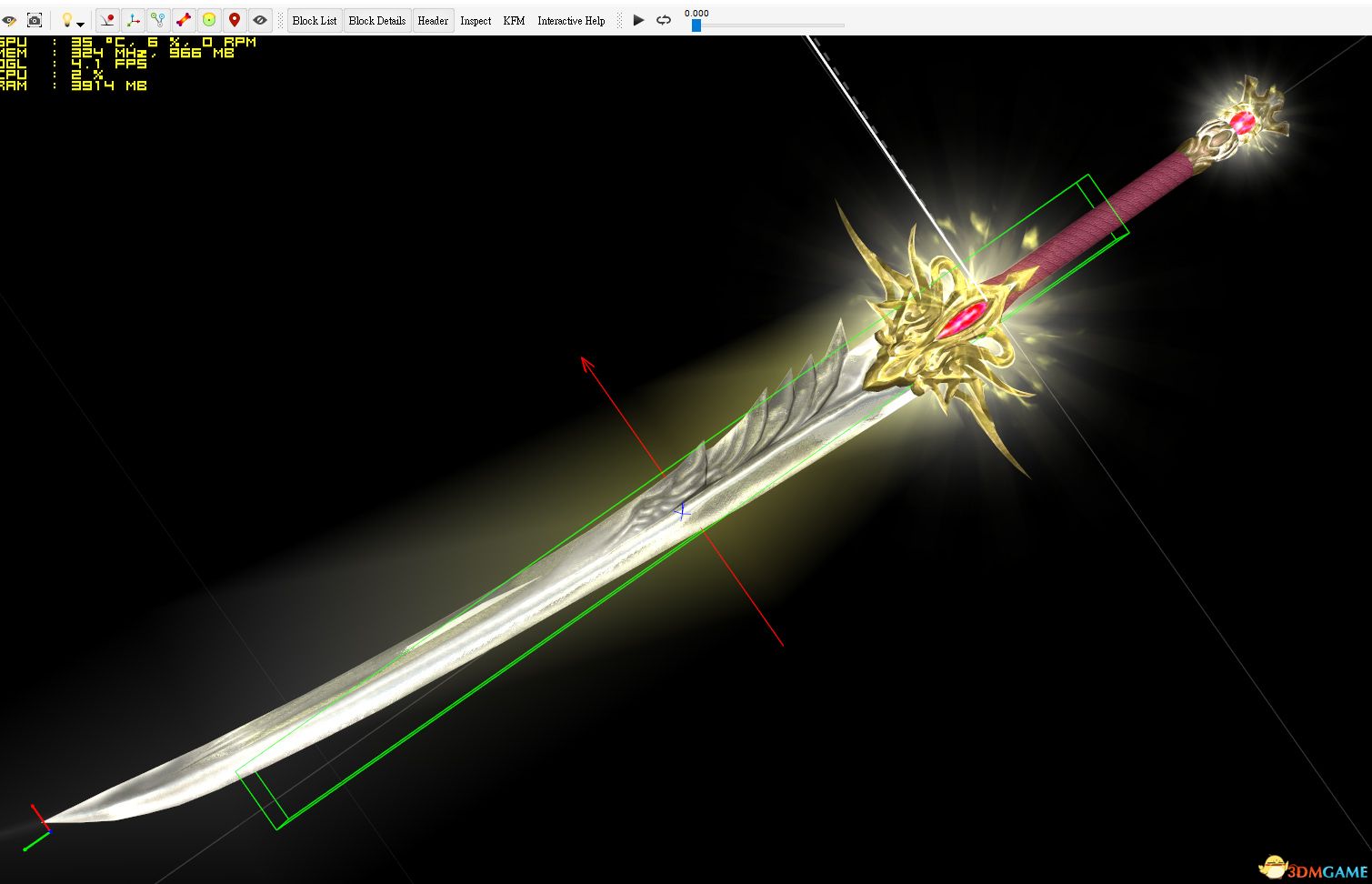Toggle the Show Collision bone icon
Screen dimensions: 1372x884
[184, 20]
